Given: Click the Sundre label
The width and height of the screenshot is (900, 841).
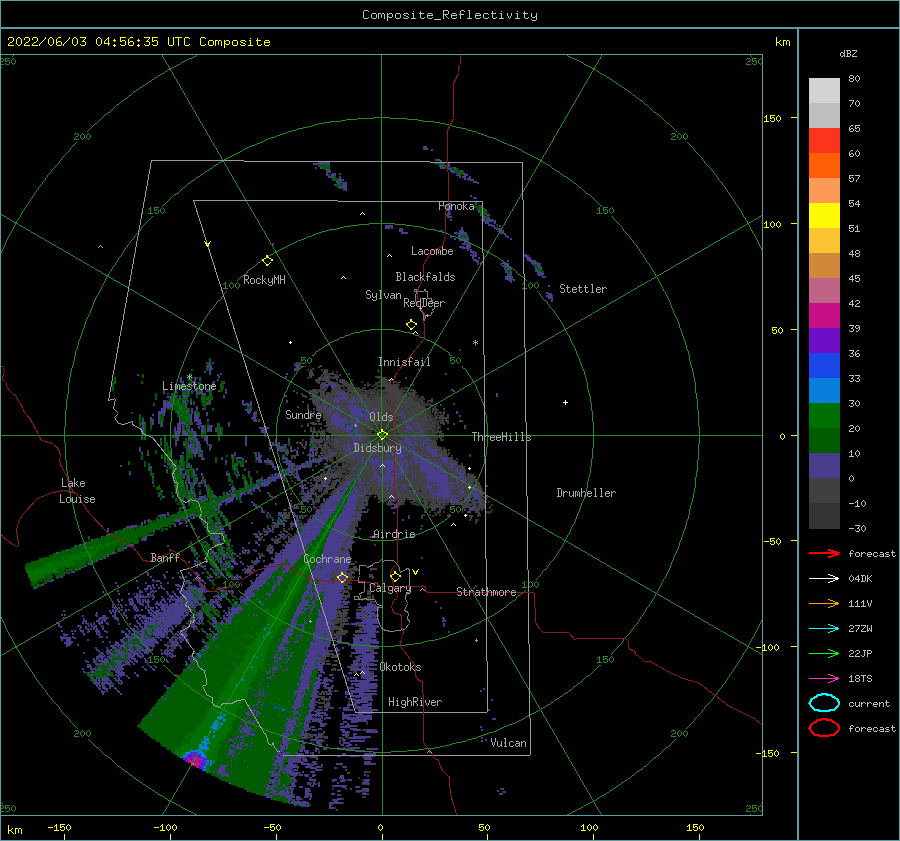Looking at the screenshot, I should tap(303, 415).
